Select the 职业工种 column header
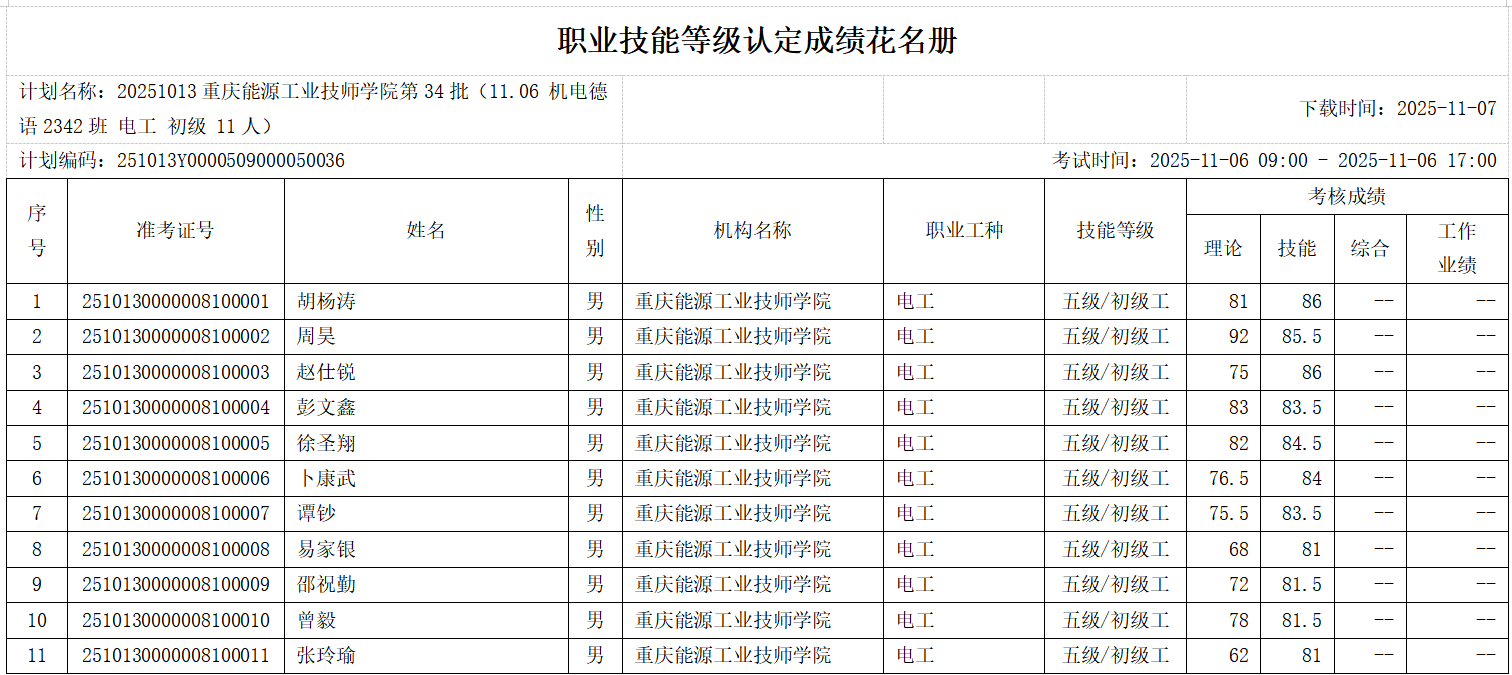This screenshot has width=1512, height=675. click(963, 227)
